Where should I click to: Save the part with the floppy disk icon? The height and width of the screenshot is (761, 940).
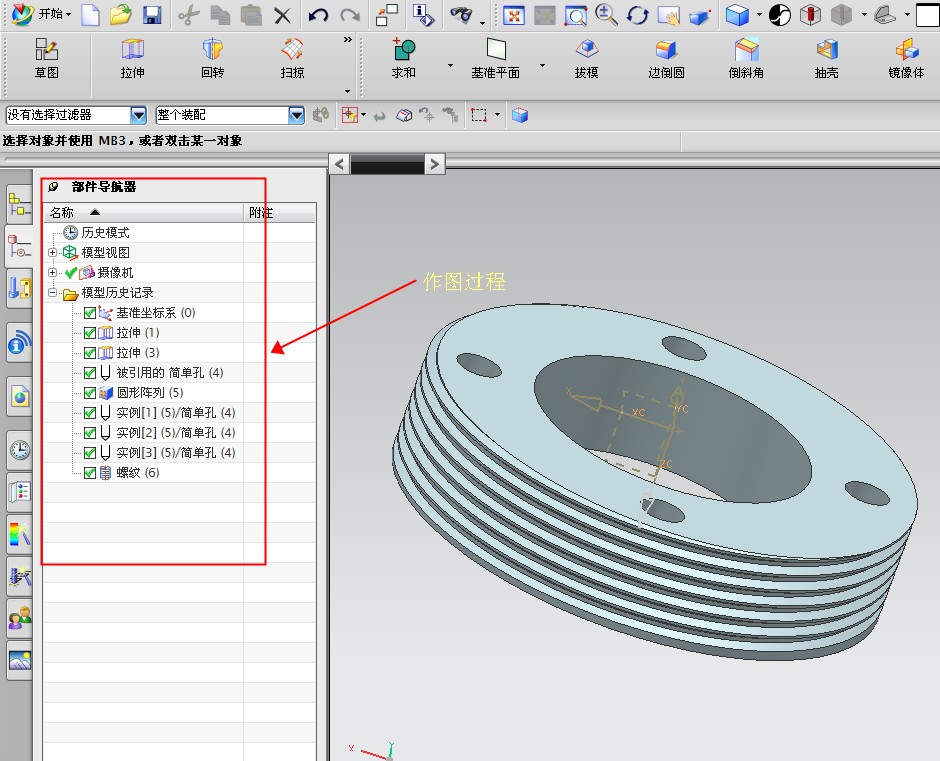[x=152, y=14]
